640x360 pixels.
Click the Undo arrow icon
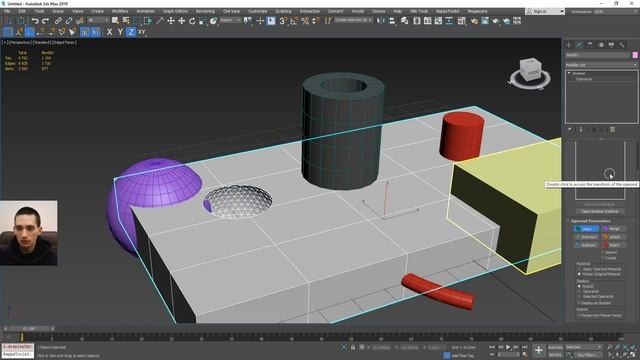pyautogui.click(x=35, y=21)
